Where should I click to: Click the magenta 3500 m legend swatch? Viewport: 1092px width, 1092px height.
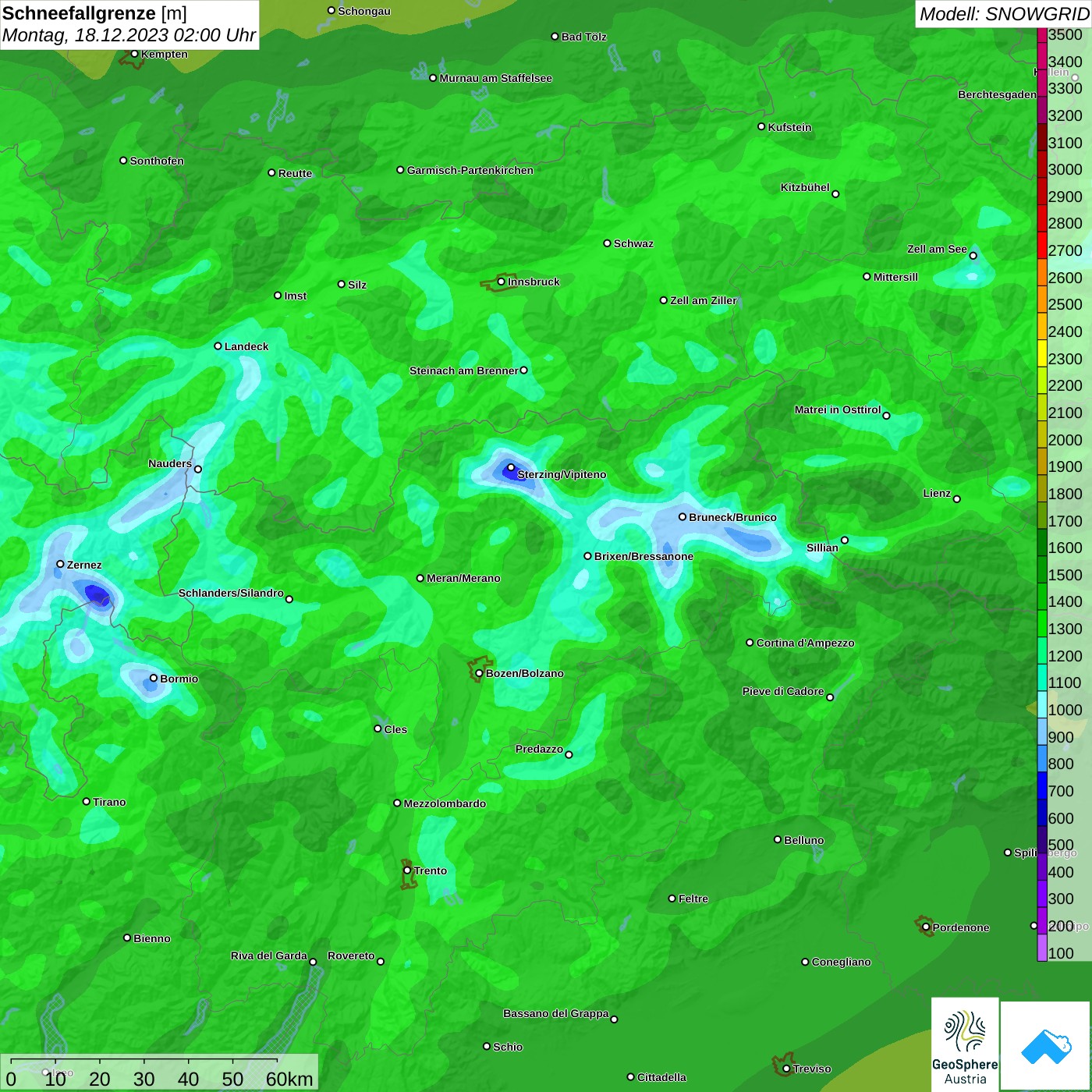pyautogui.click(x=1042, y=36)
